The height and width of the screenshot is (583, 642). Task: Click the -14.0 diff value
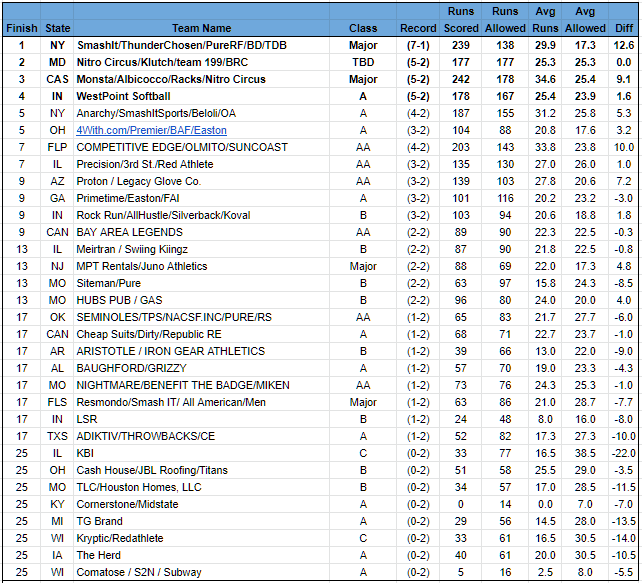pyautogui.click(x=624, y=538)
